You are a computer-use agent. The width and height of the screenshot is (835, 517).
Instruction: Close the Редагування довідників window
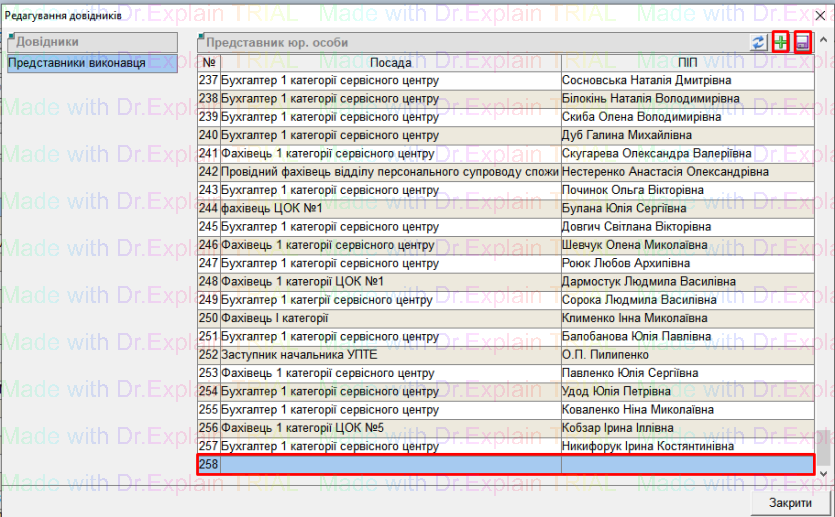pos(820,13)
